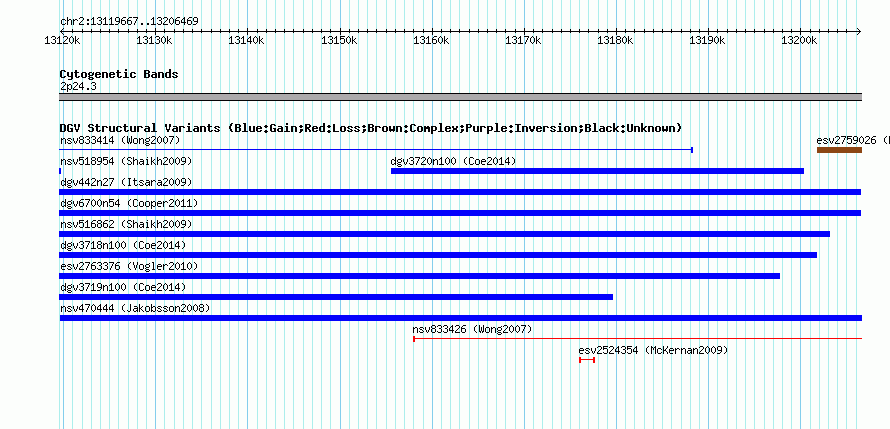Viewport: 890px width, 429px height.
Task: Select the thin blue nsv833414 gain line
Action: pyautogui.click(x=376, y=150)
